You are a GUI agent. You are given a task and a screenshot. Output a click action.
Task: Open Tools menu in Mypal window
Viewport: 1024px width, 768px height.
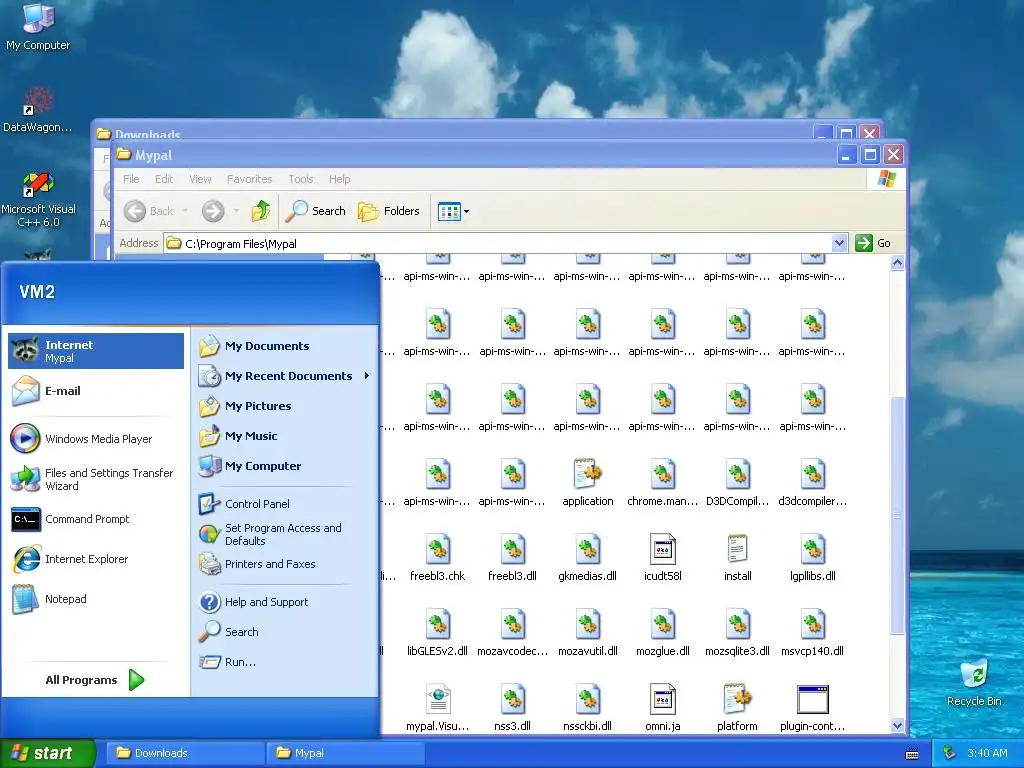[x=301, y=179]
